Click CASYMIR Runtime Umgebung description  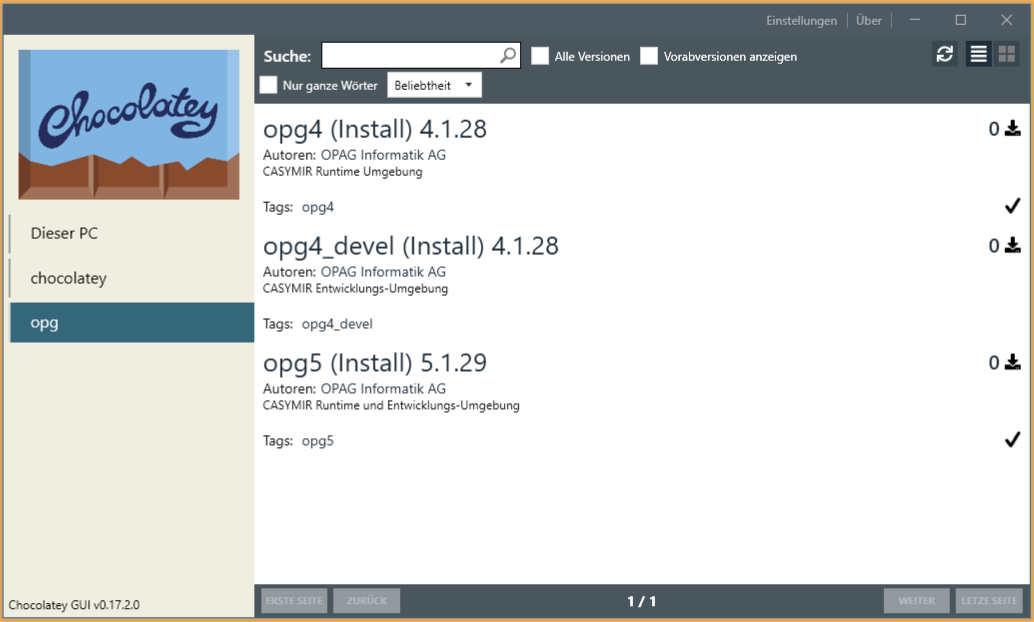(x=342, y=172)
